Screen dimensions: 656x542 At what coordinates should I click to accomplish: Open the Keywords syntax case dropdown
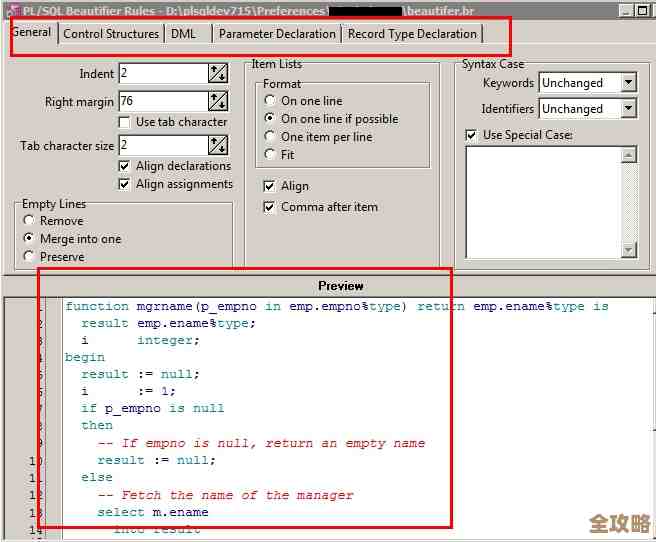click(628, 83)
